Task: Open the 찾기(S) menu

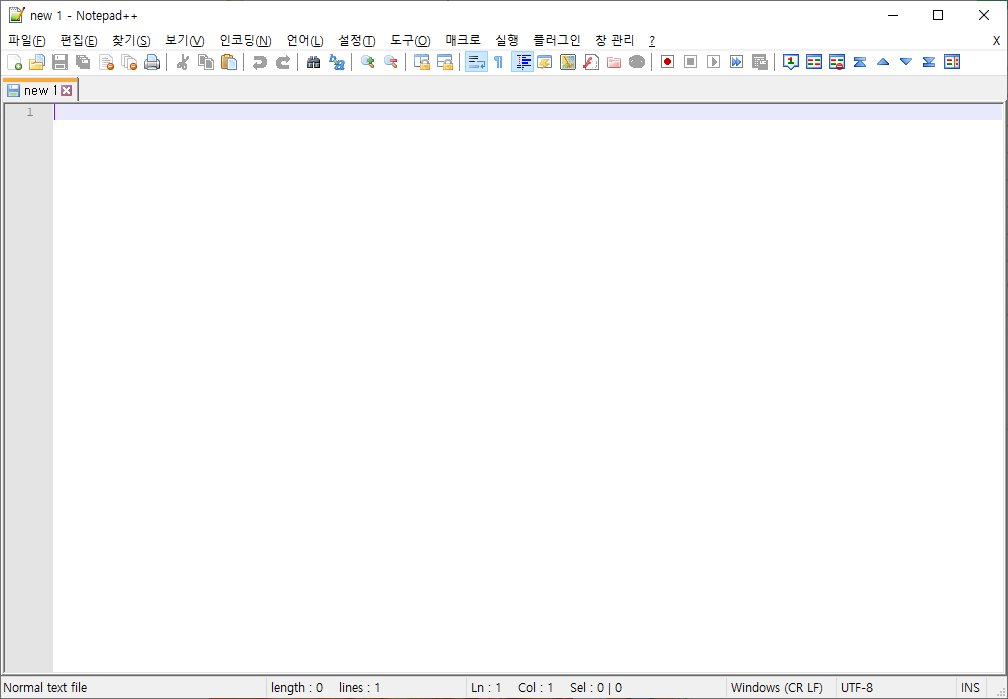Action: click(x=131, y=41)
